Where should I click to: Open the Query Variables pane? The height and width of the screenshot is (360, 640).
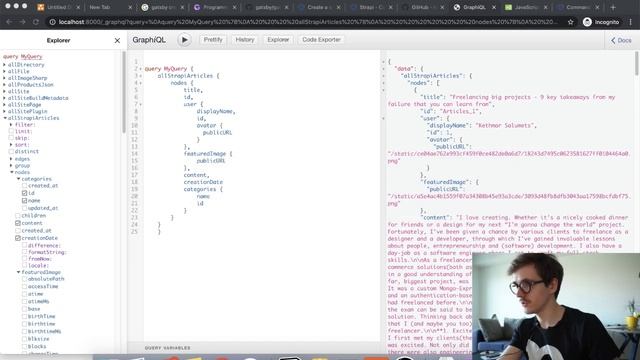coord(167,348)
